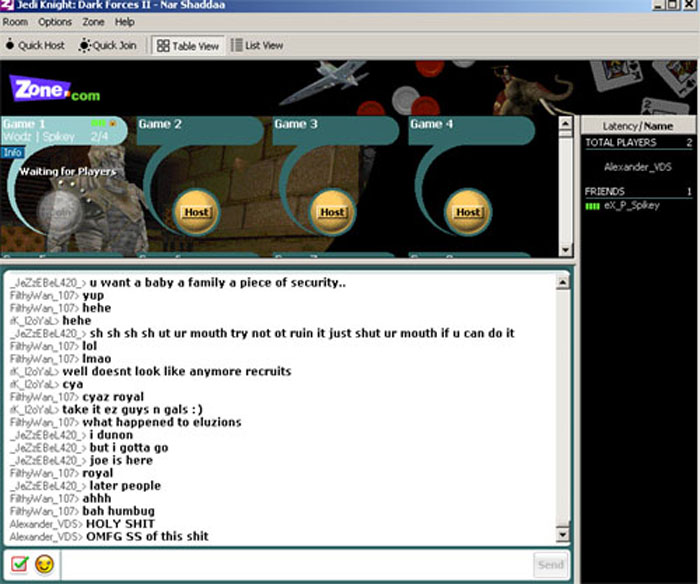Click "what happened to eluzions" chat line

point(162,422)
